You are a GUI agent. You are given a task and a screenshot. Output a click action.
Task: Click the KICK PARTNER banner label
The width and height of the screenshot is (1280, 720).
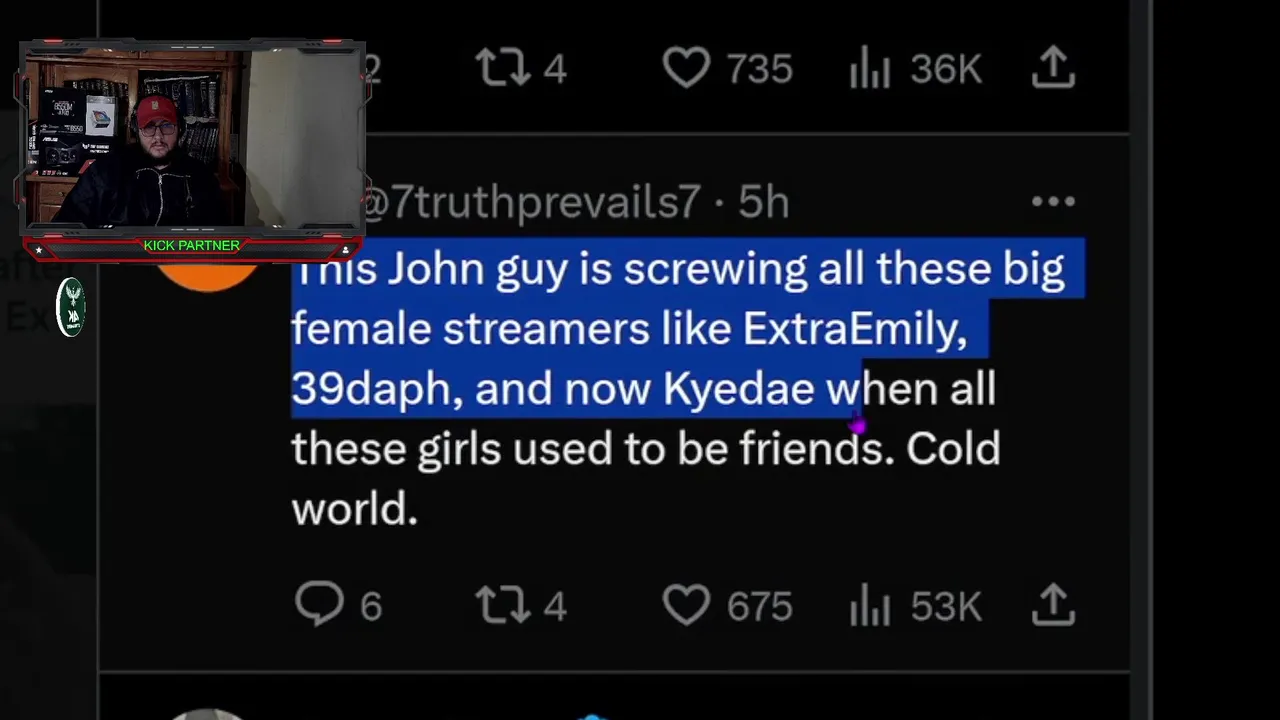tap(191, 245)
